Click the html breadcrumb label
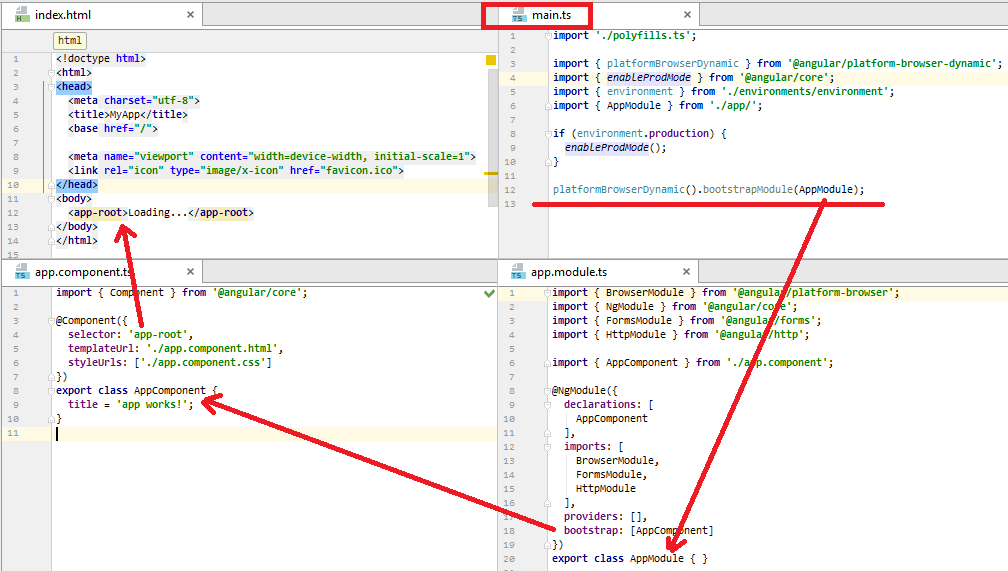The width and height of the screenshot is (1008, 571). 70,40
